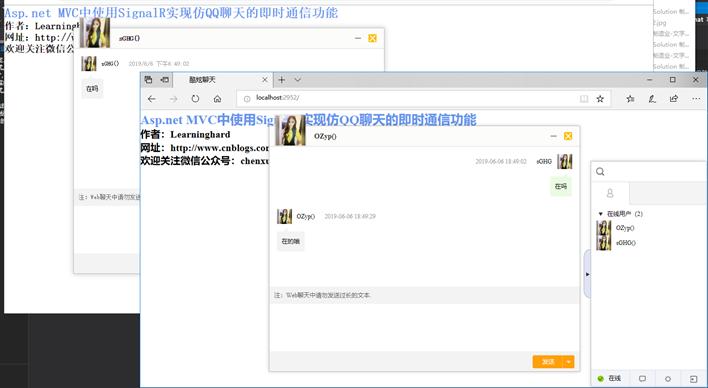Click the 在吗 message bubble

point(561,187)
